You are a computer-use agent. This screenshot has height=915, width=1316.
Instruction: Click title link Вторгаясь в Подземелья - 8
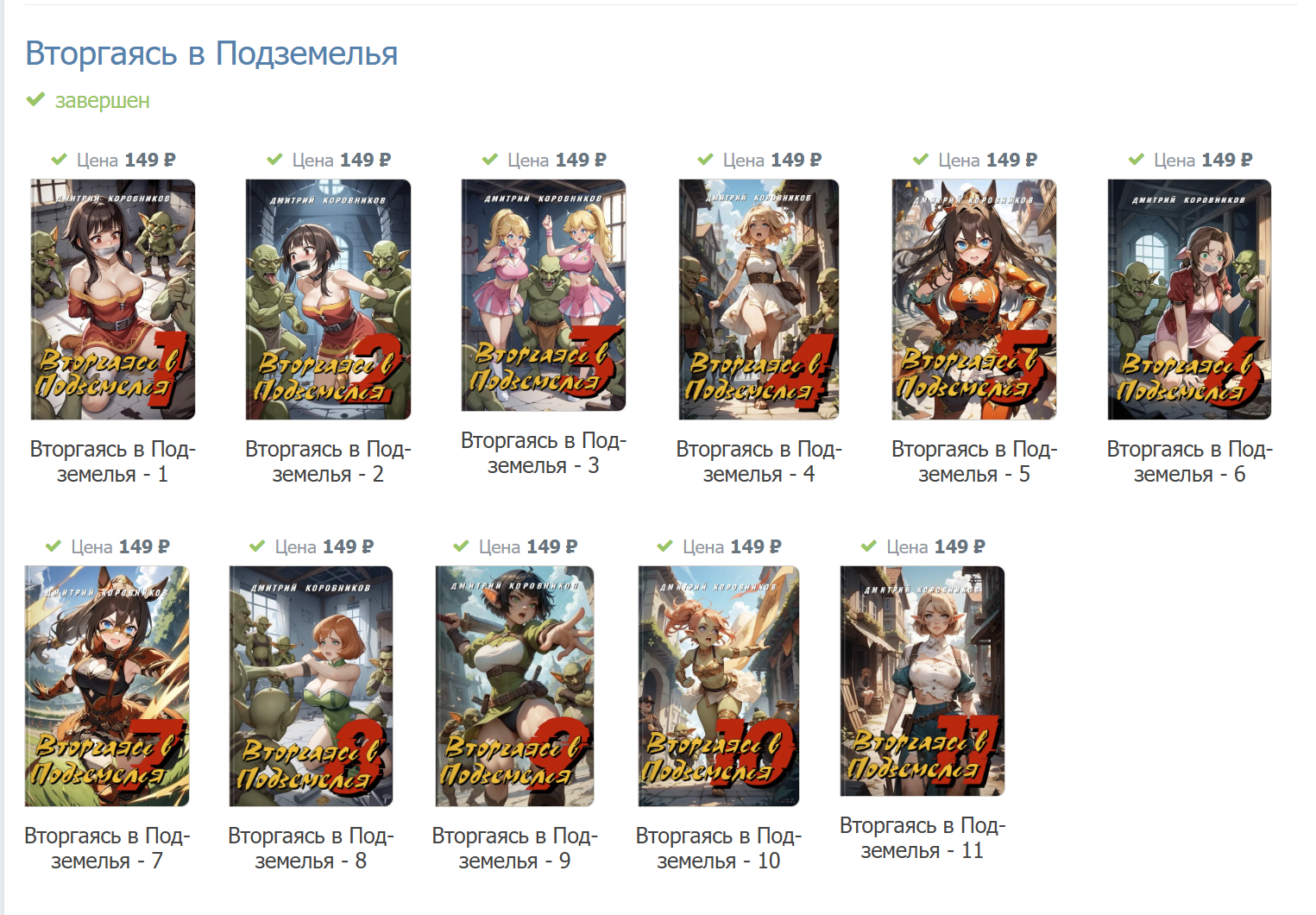311,849
